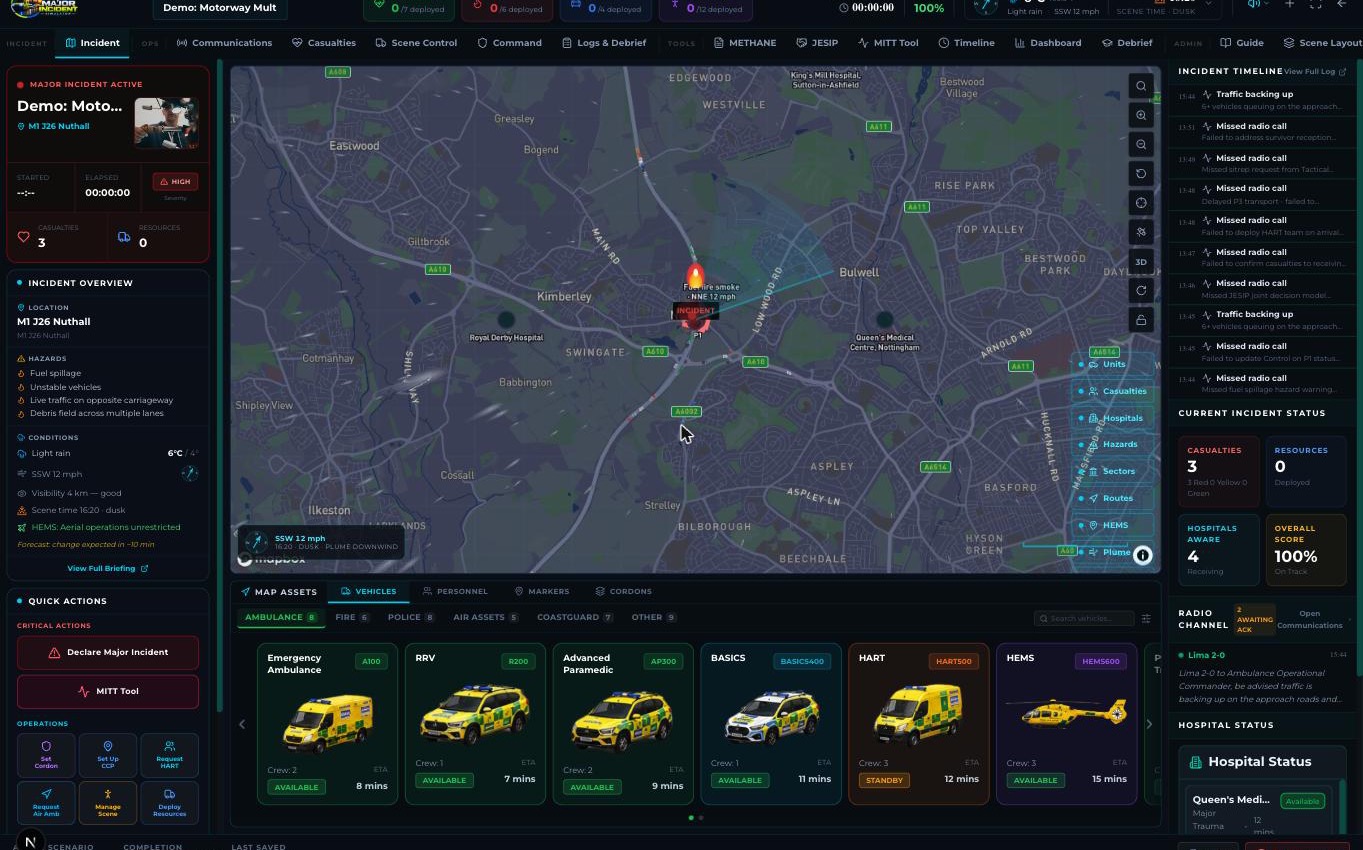1363x850 pixels.
Task: Open the audio volume dropdown
Action: 1258,5
